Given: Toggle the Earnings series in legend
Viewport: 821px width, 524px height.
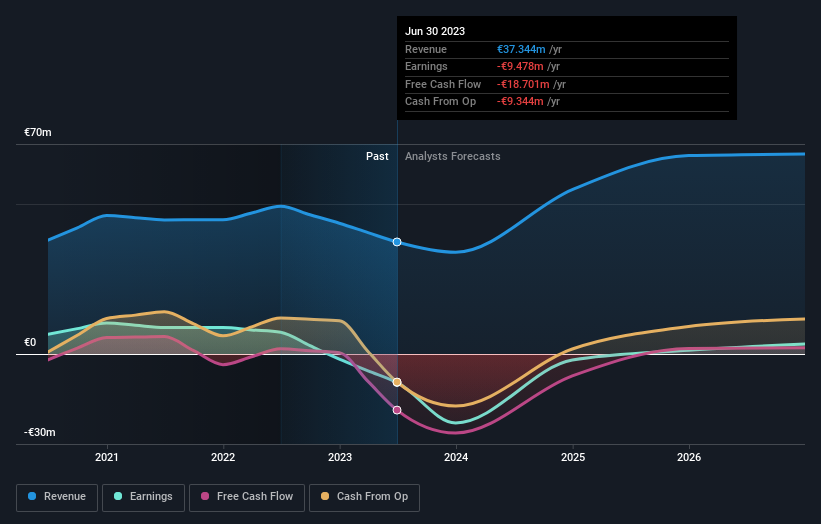Looking at the screenshot, I should tap(143, 497).
